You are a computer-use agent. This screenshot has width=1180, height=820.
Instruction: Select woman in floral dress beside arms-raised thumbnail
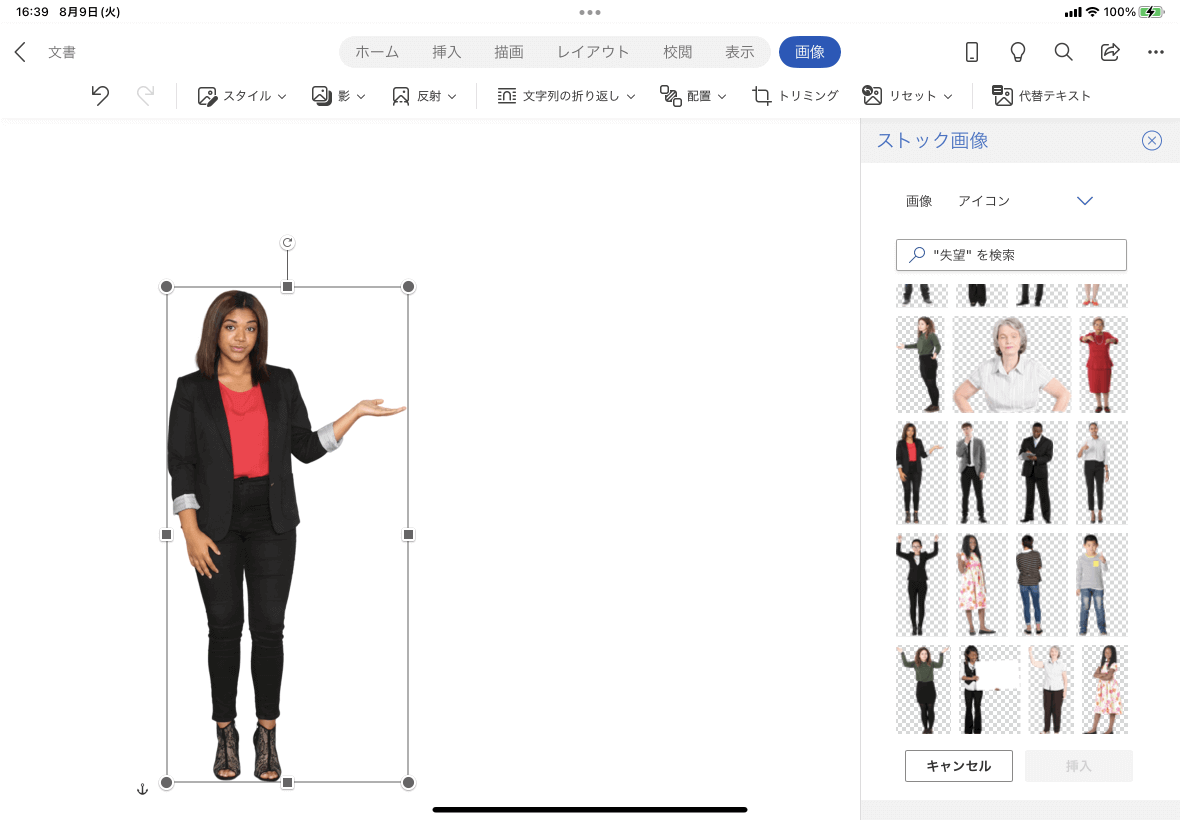tap(981, 584)
